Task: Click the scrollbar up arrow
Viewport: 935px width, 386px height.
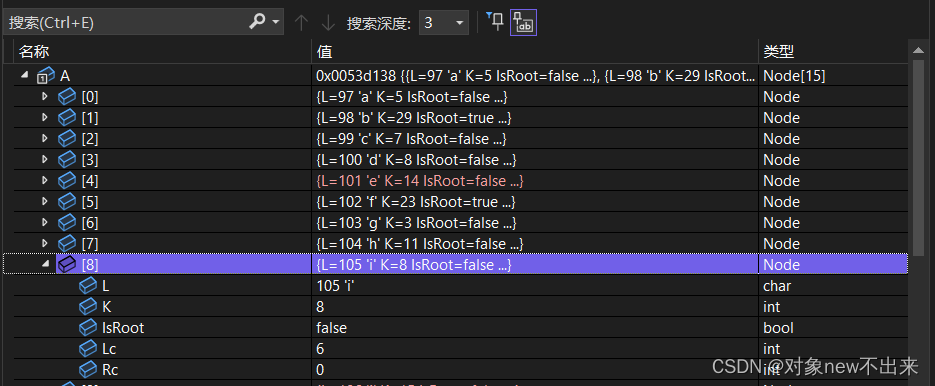Action: click(x=918, y=50)
